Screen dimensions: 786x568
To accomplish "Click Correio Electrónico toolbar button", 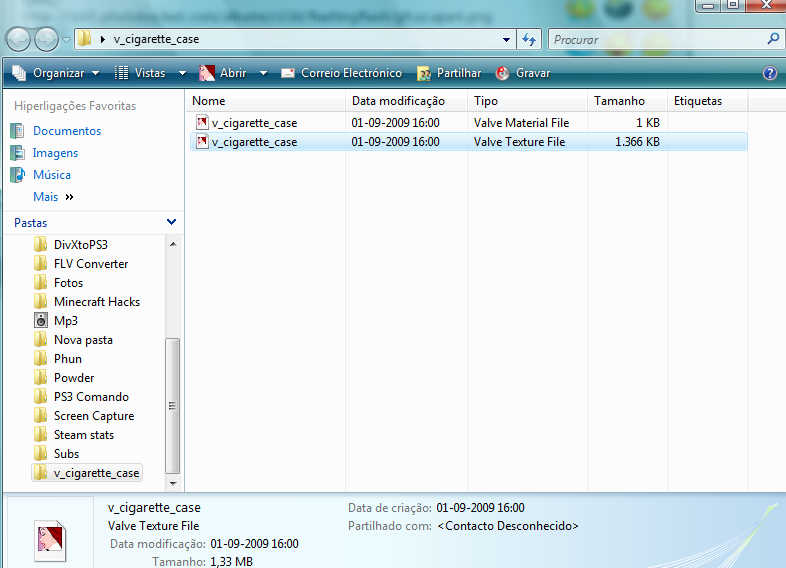I will (341, 73).
